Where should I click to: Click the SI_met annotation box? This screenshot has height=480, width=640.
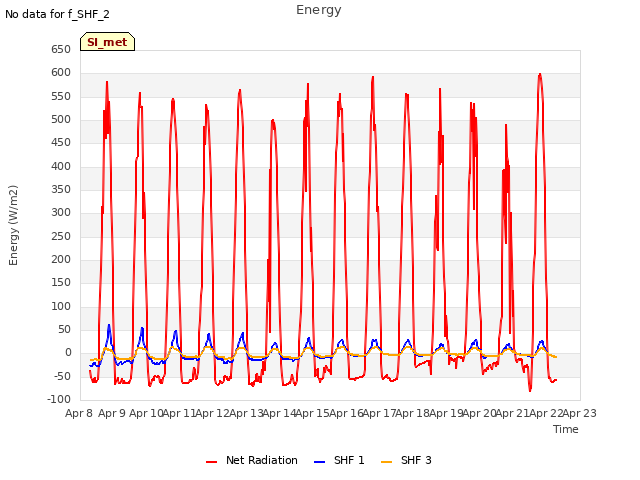107,42
